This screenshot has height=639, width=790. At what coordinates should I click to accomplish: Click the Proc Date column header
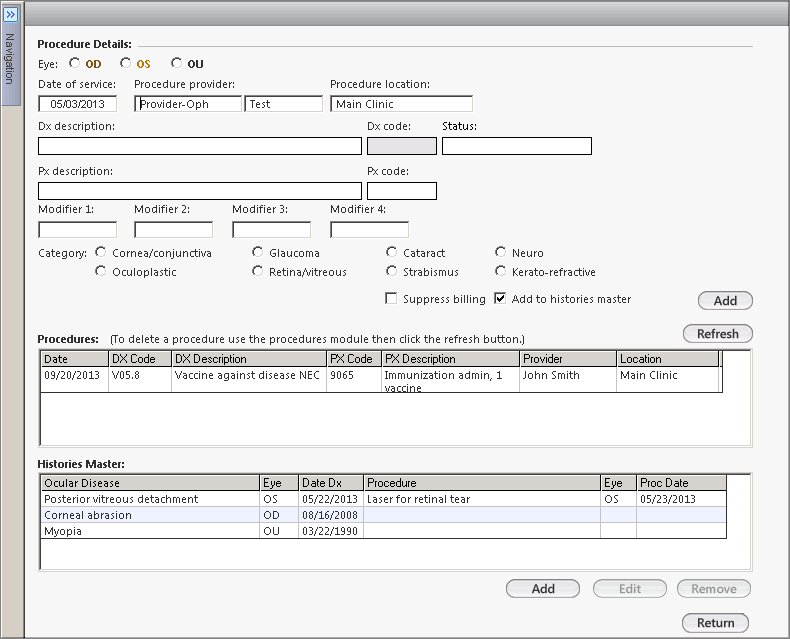[682, 483]
